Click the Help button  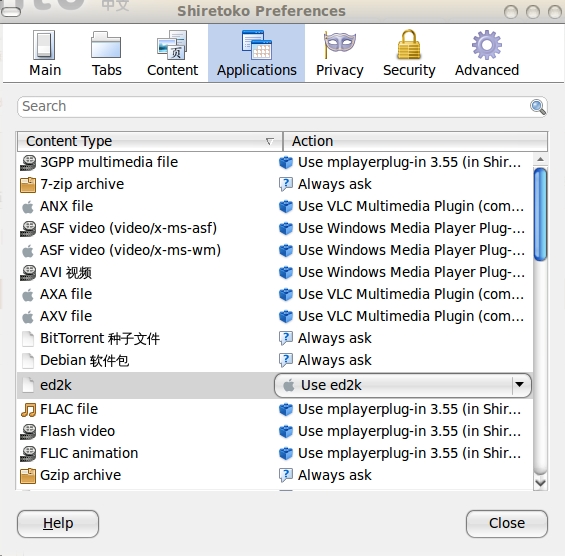point(58,524)
